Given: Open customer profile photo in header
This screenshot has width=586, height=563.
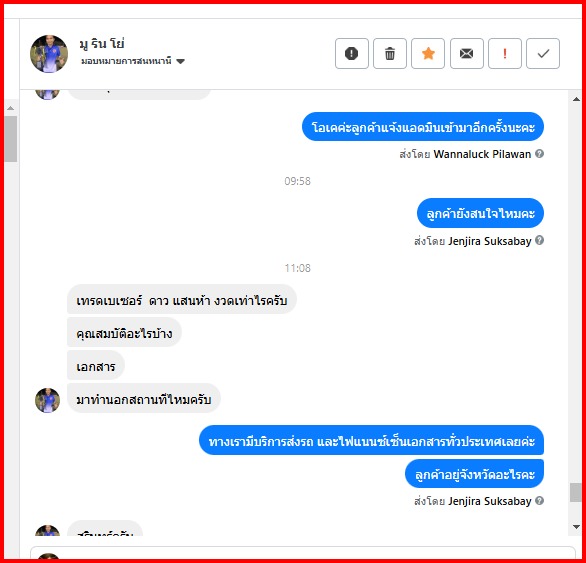Looking at the screenshot, I should [x=49, y=54].
